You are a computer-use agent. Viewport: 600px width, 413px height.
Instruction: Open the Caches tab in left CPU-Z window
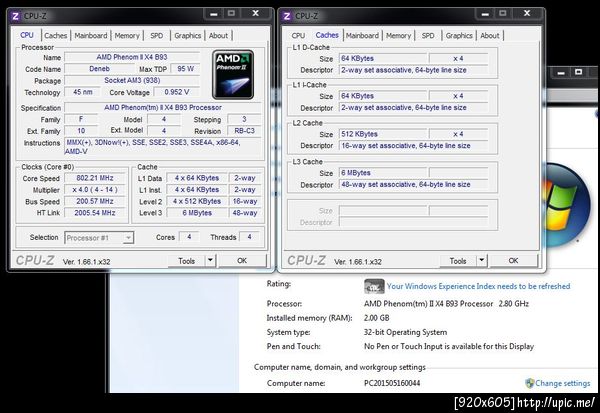55,36
